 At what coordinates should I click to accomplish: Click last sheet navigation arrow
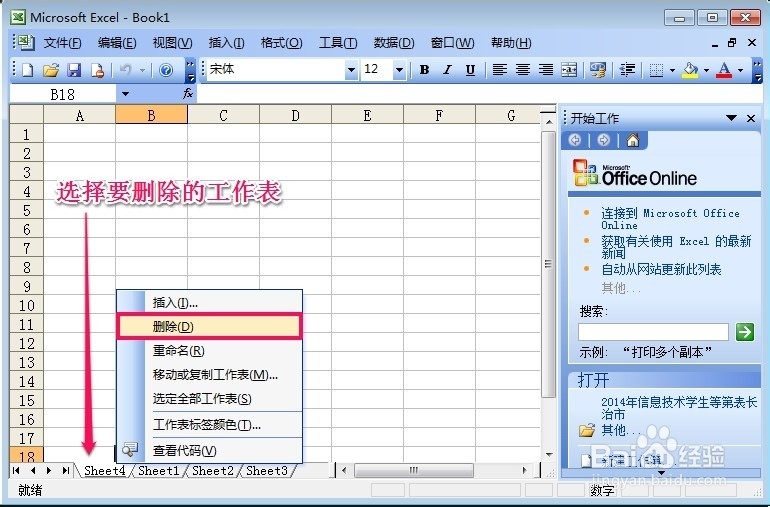tap(66, 471)
